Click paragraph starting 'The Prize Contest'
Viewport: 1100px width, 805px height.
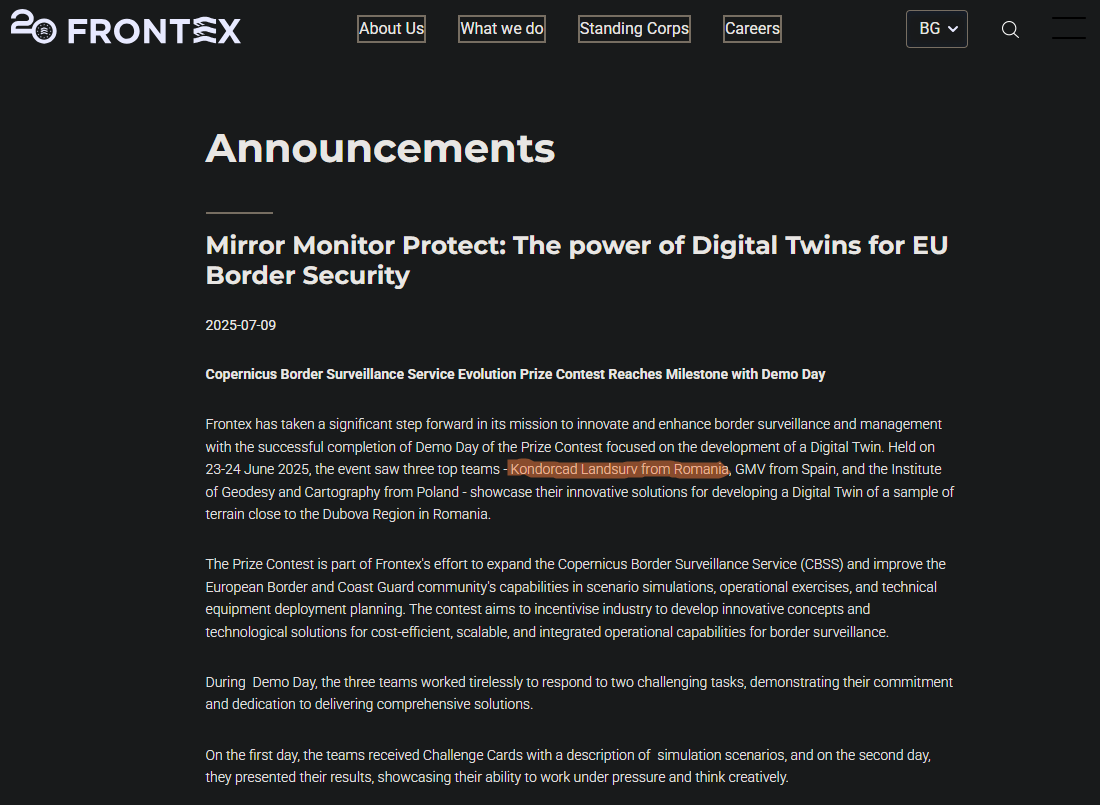click(x=575, y=598)
